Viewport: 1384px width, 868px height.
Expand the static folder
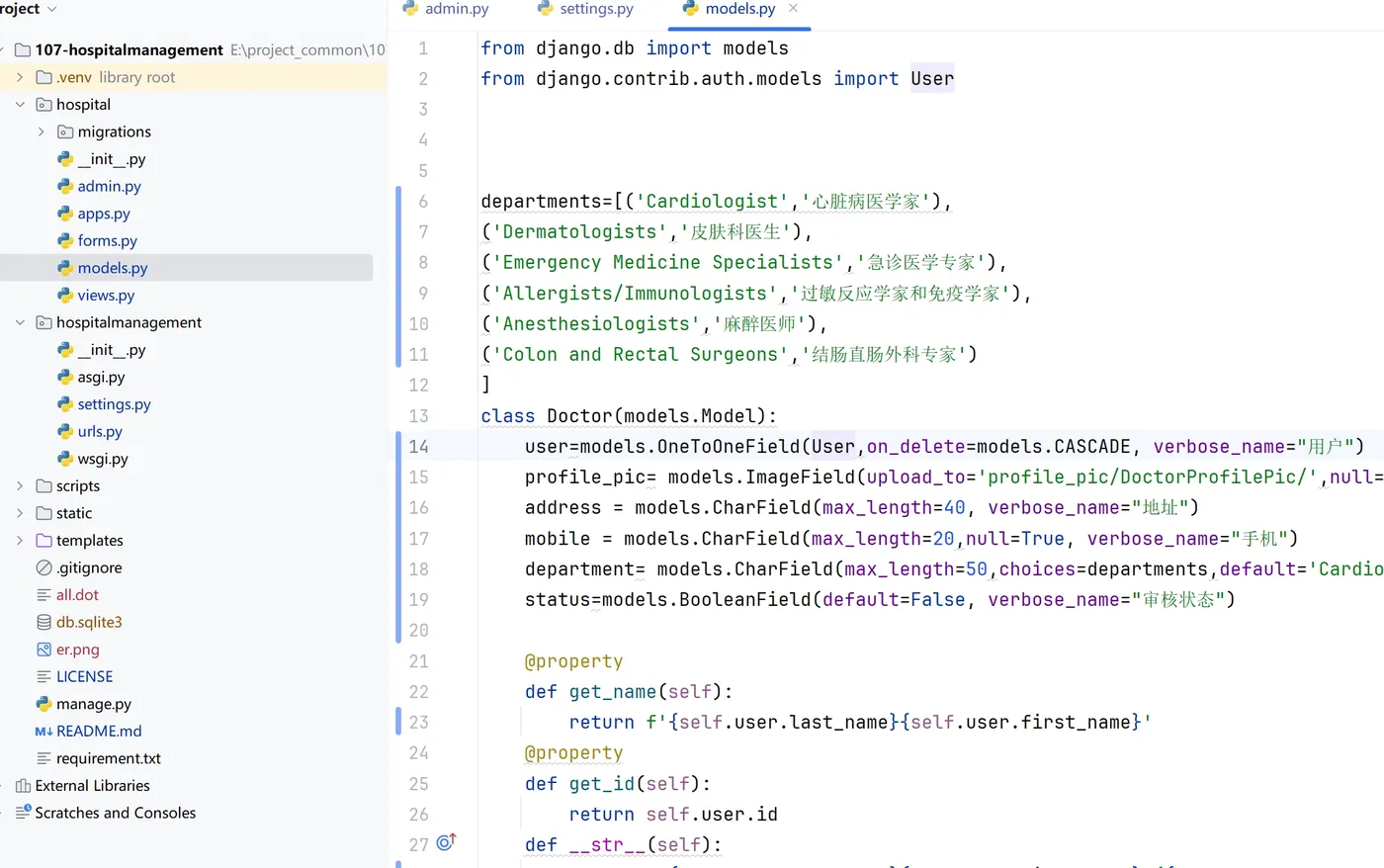[20, 513]
